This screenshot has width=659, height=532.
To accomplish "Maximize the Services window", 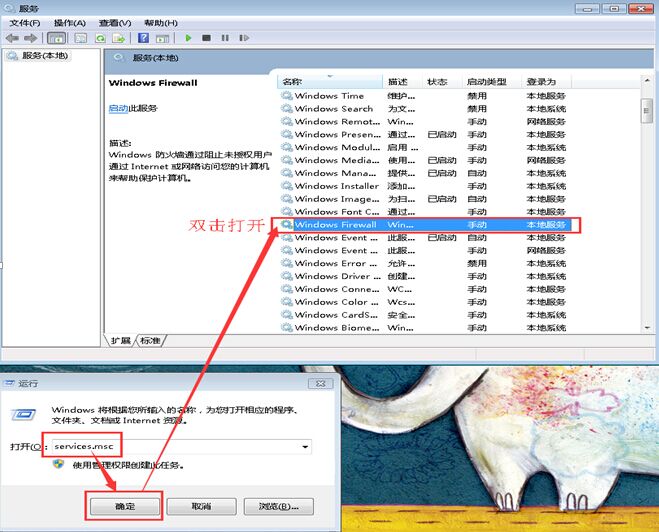I will tap(614, 8).
